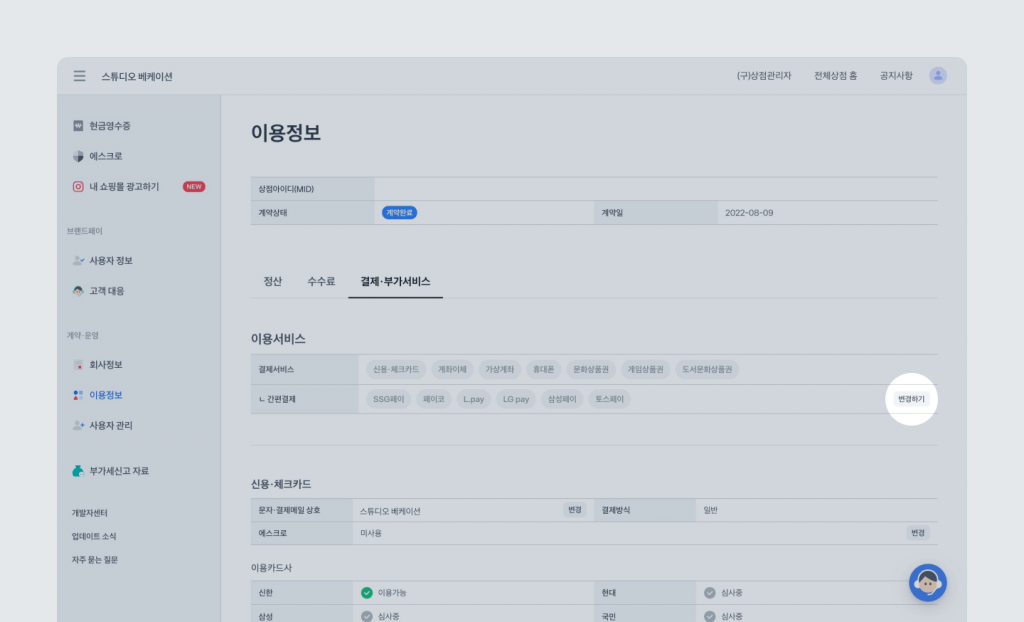
Task: Click the 계약완료 status badge
Action: [x=399, y=212]
